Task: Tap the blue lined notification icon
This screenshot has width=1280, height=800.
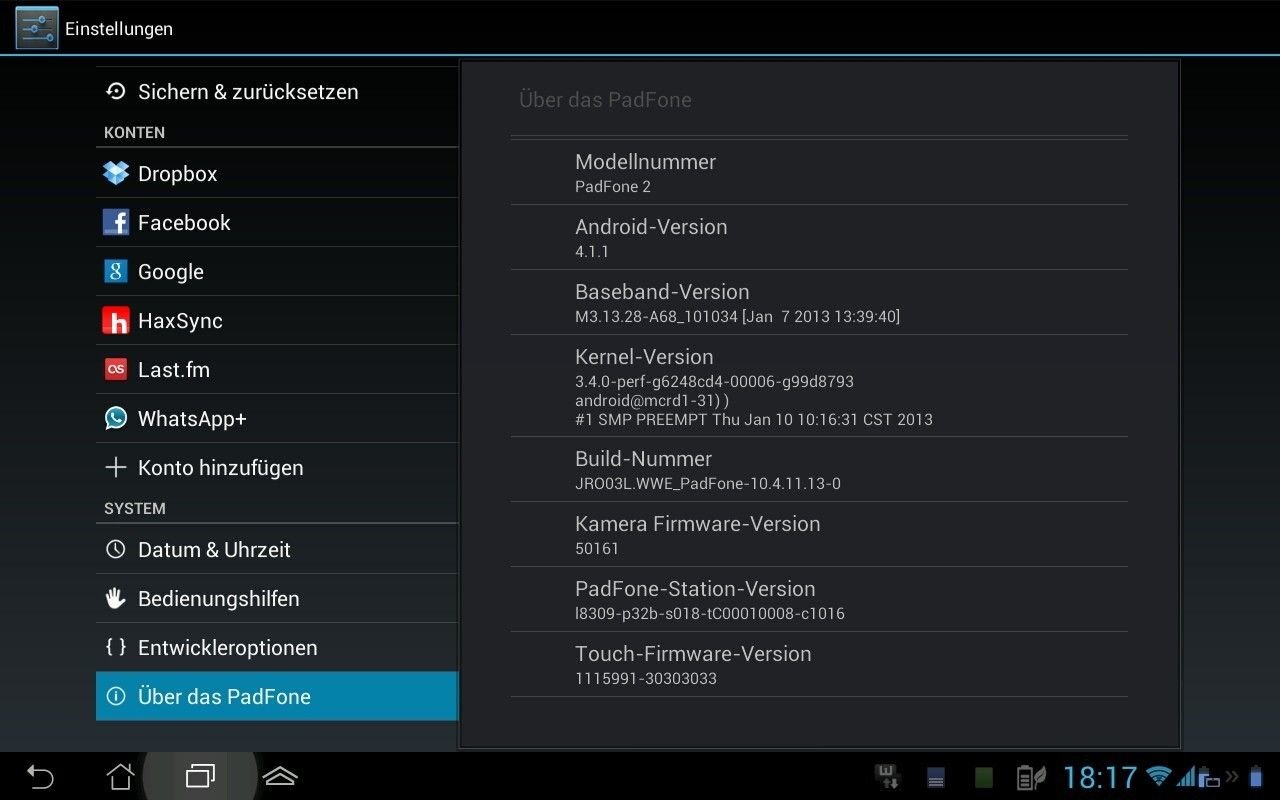Action: (936, 777)
